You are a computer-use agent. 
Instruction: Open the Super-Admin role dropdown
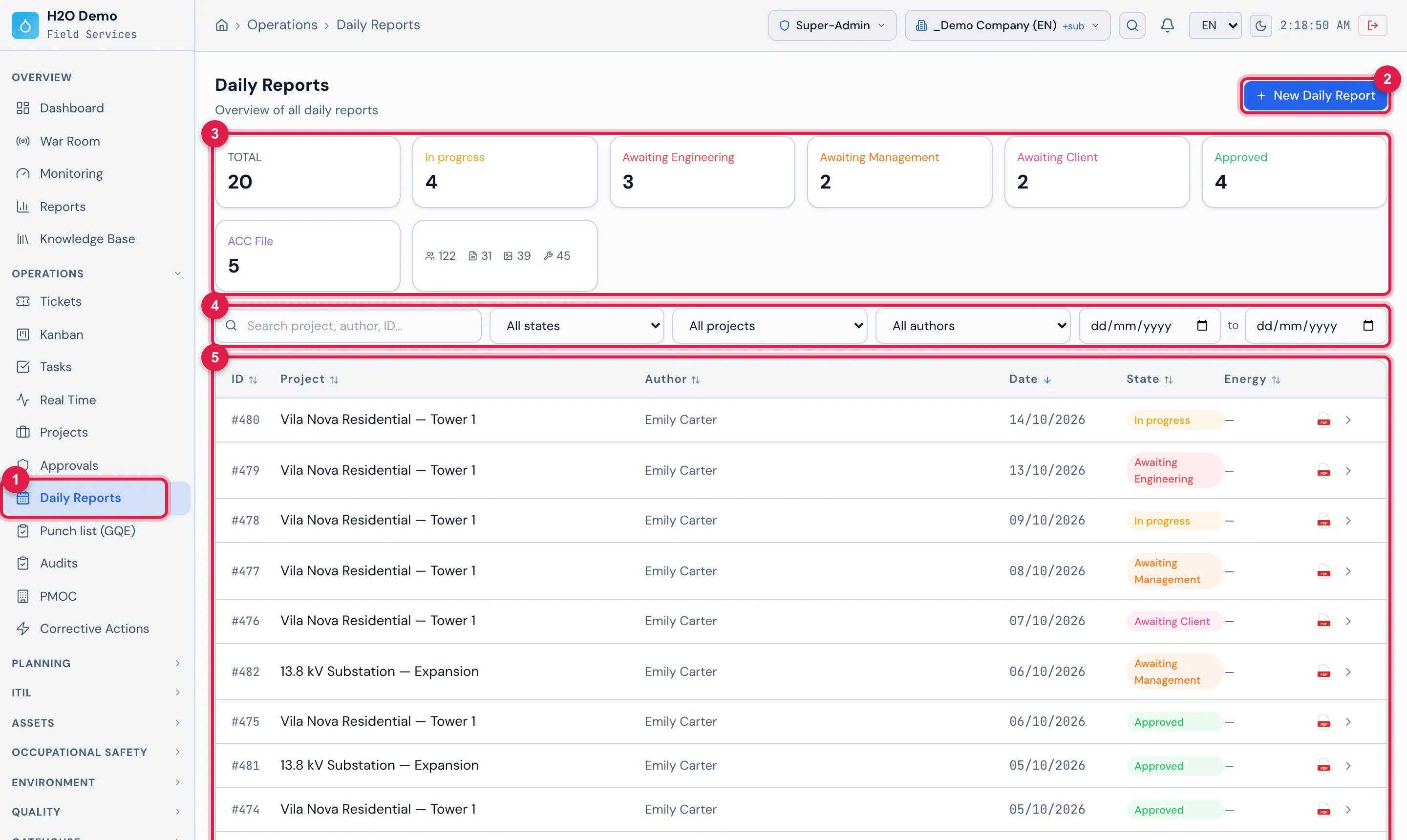click(832, 25)
